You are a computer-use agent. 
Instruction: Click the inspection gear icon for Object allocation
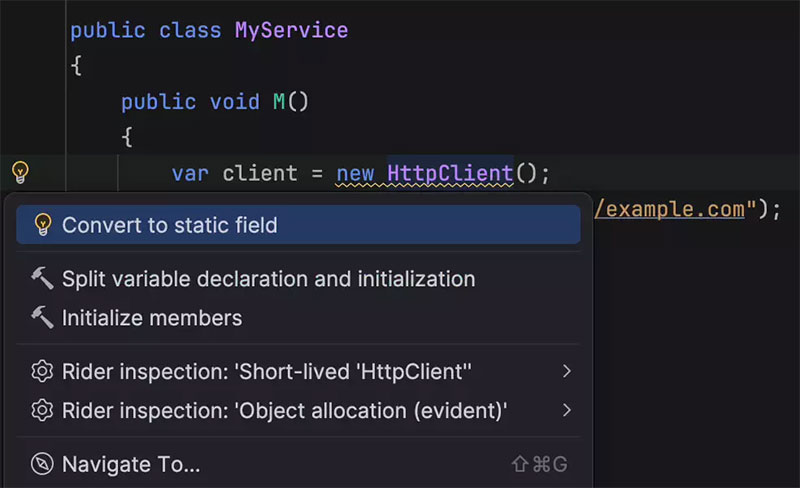(x=42, y=410)
